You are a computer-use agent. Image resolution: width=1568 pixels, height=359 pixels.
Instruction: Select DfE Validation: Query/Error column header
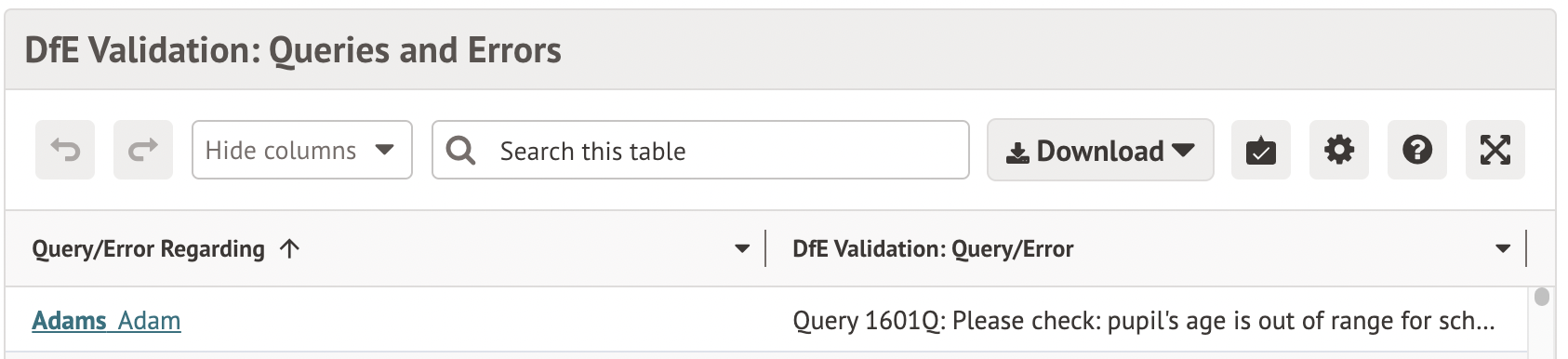(x=933, y=248)
